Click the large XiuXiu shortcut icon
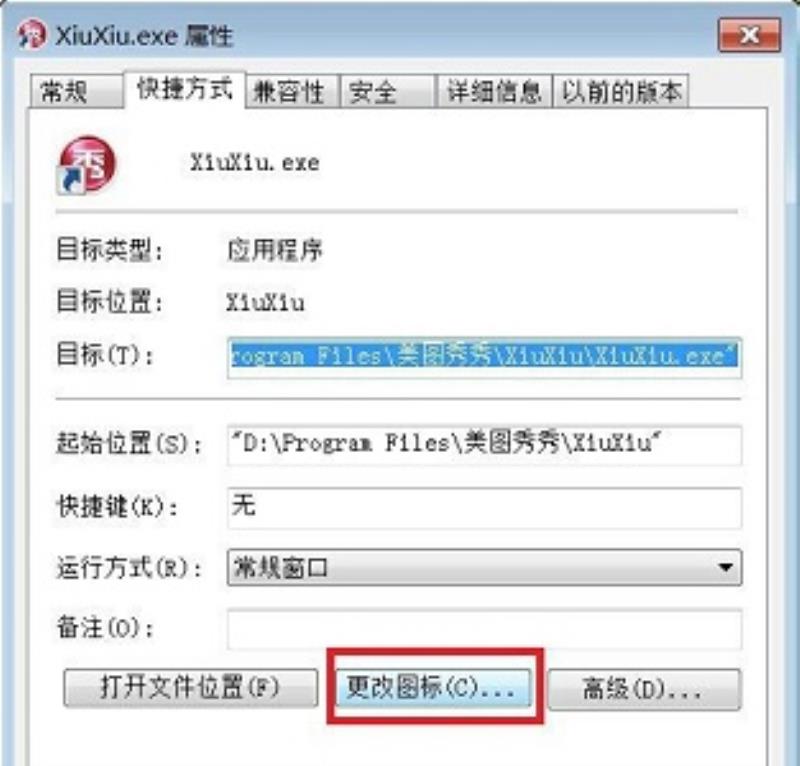The image size is (800, 766). click(x=87, y=165)
